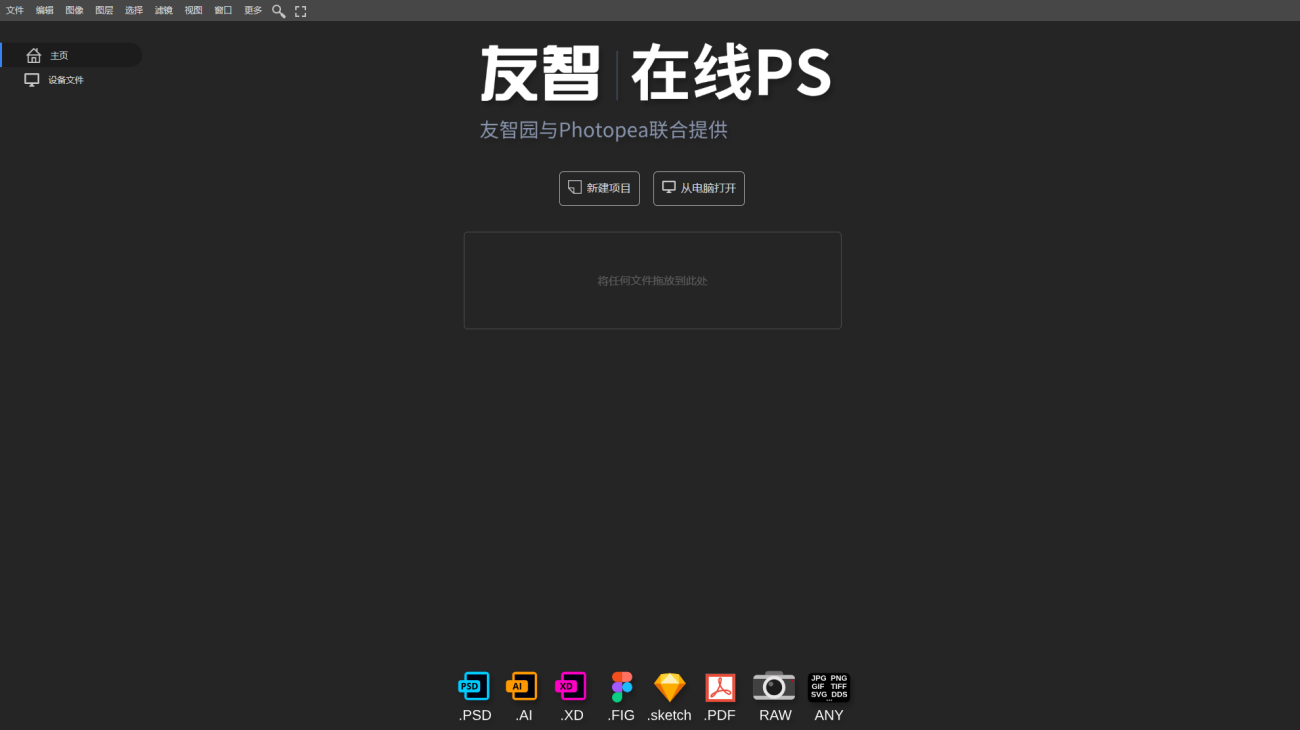Open the search magnifier in the top bar
Viewport: 1300px width, 730px height.
[x=278, y=10]
